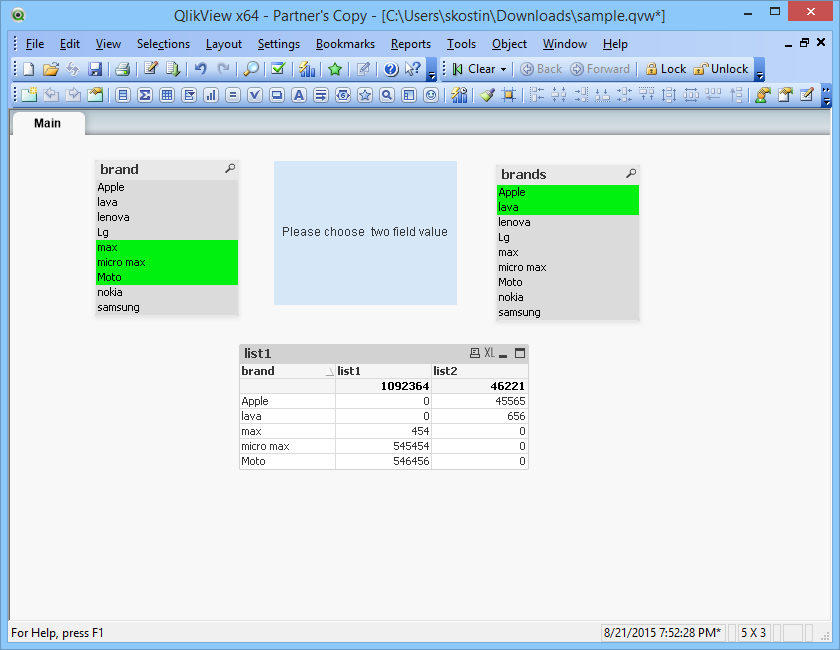840x650 pixels.
Task: Create Slider/Calendar object icon
Action: 343,95
